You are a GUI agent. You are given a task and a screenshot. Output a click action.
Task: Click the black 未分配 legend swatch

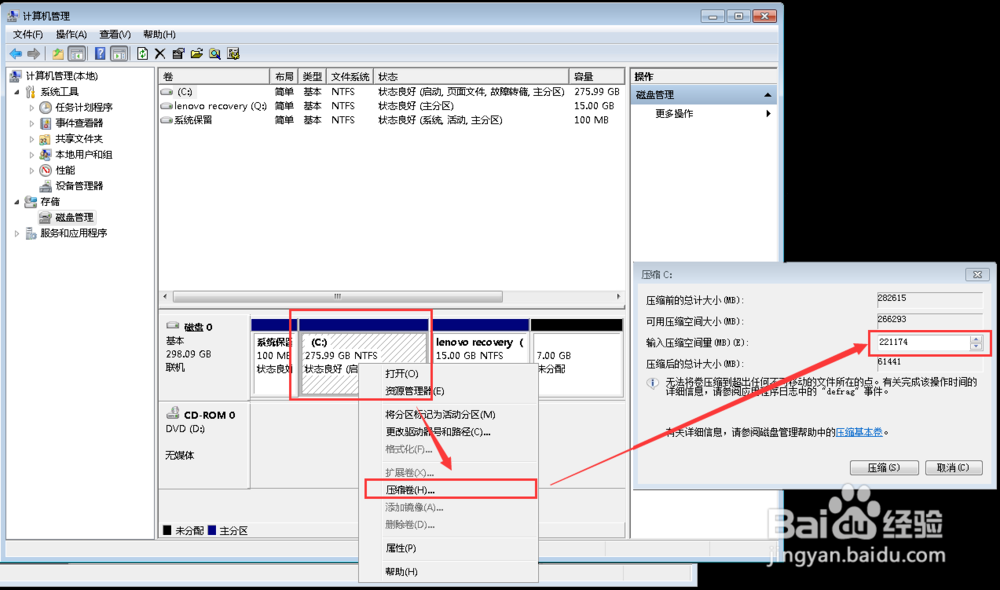tap(168, 530)
